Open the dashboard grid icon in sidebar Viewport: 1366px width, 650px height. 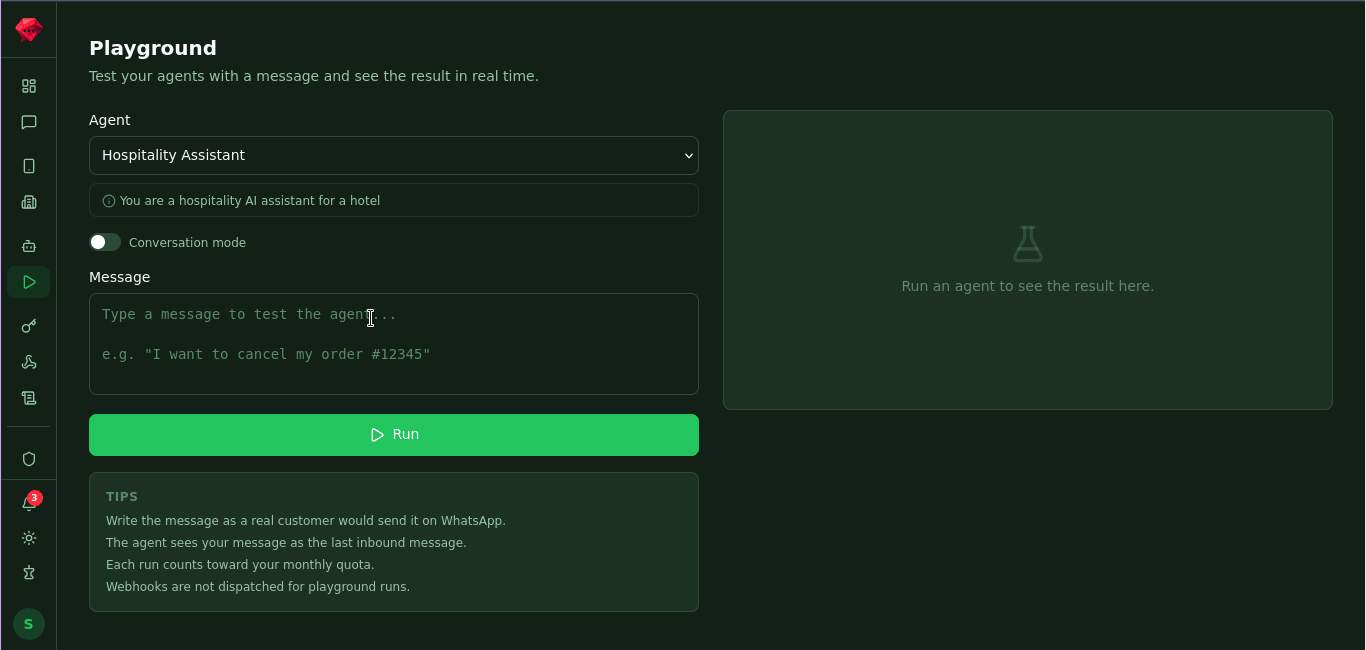29,86
